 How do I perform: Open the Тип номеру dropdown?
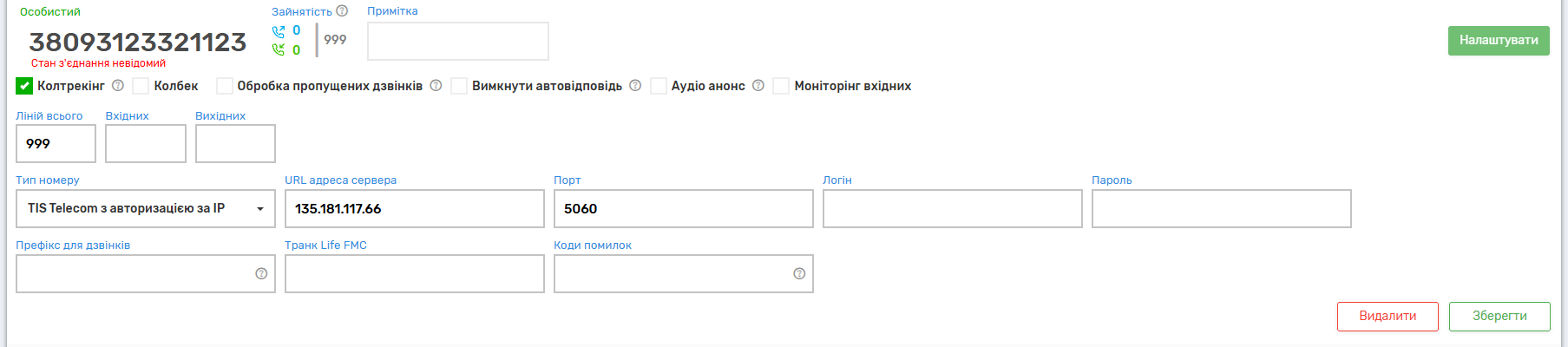[146, 209]
